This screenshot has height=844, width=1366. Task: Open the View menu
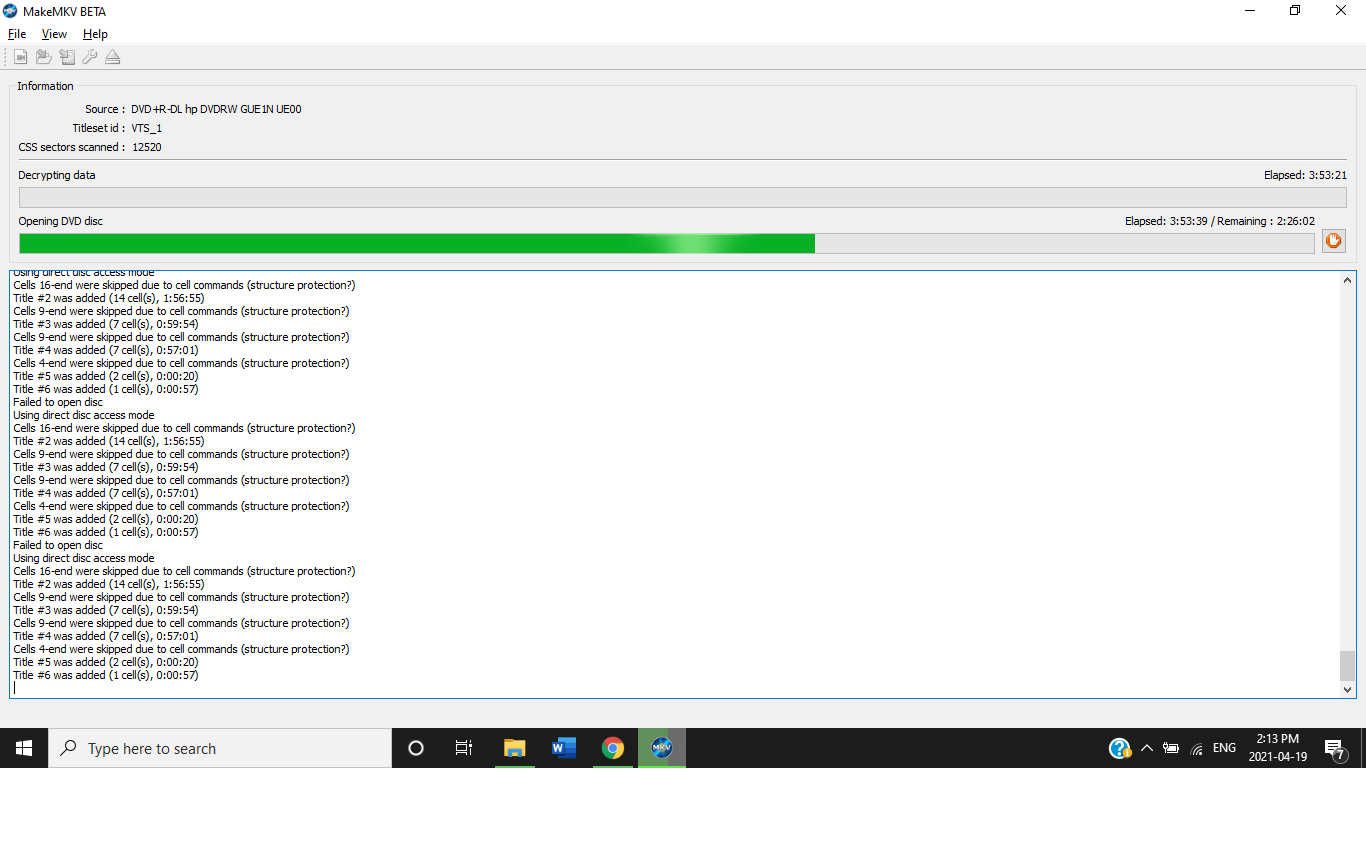coord(54,34)
